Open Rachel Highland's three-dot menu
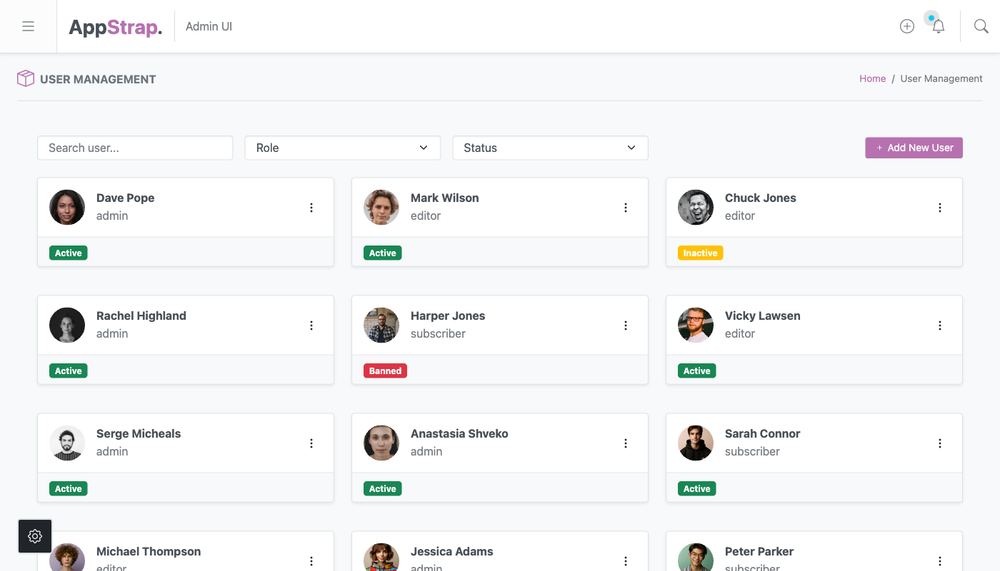Image resolution: width=1000 pixels, height=571 pixels. 311,325
